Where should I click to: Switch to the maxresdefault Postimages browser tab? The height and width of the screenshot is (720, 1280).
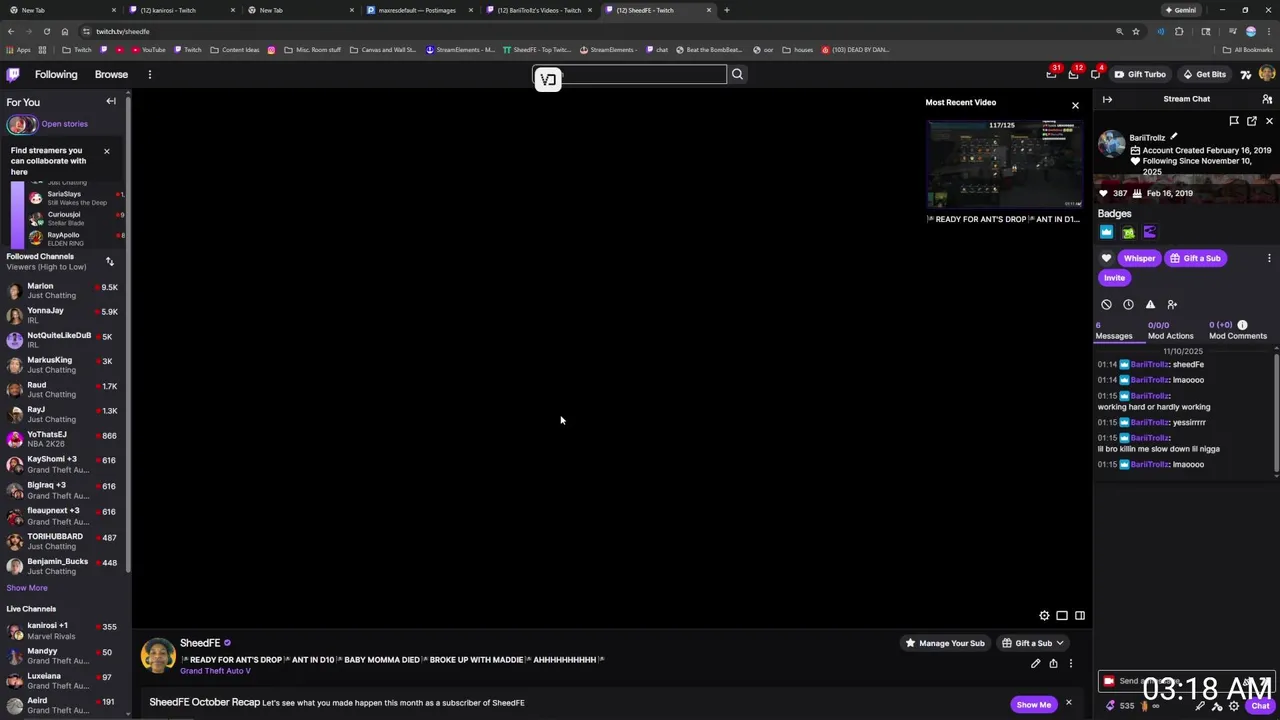pyautogui.click(x=417, y=10)
